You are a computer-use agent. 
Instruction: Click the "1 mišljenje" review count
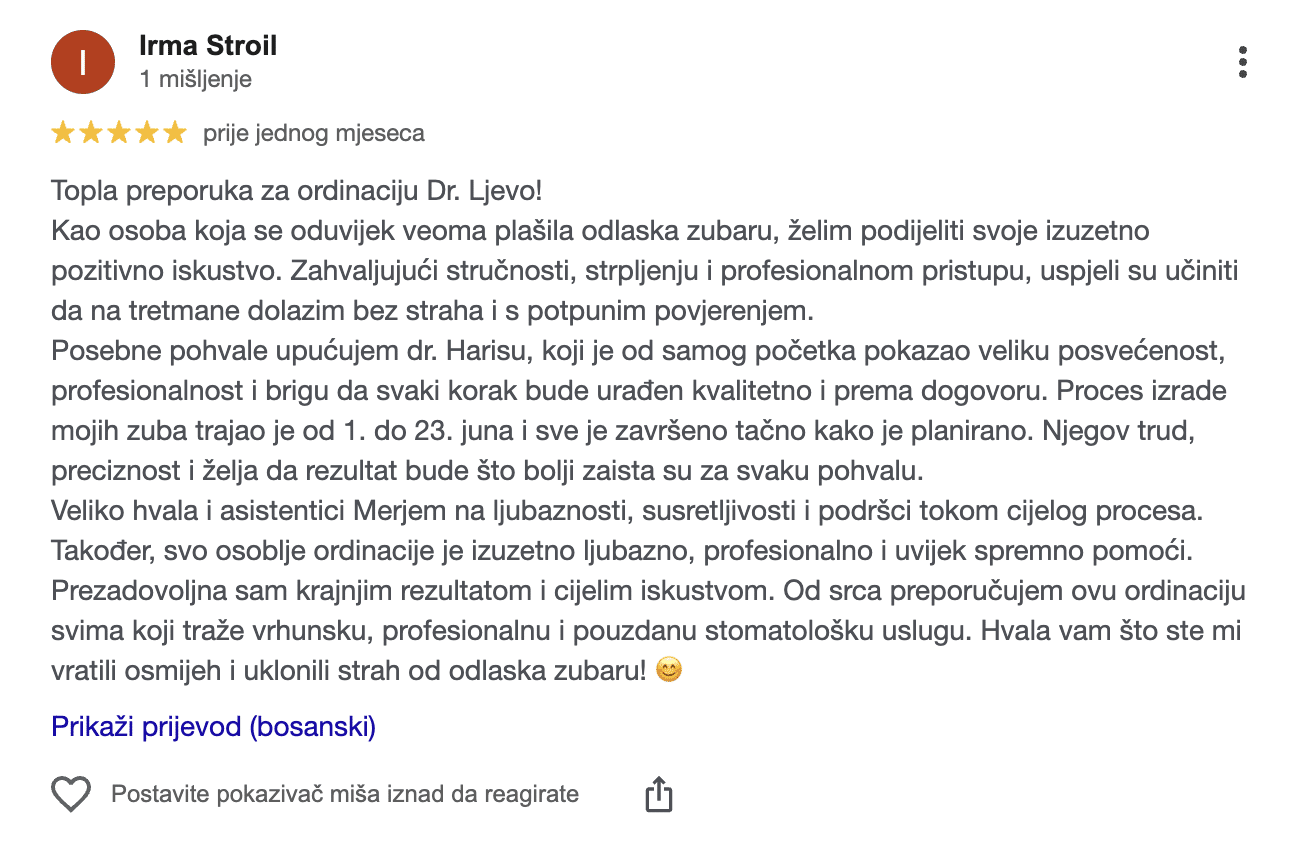(x=196, y=79)
